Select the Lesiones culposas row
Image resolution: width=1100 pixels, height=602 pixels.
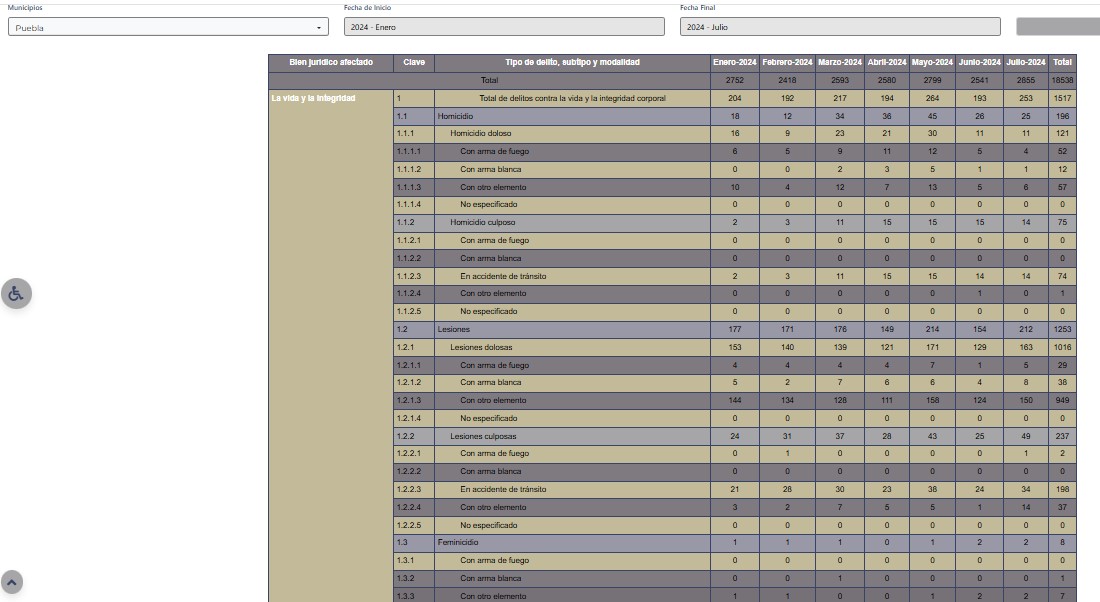pos(483,436)
